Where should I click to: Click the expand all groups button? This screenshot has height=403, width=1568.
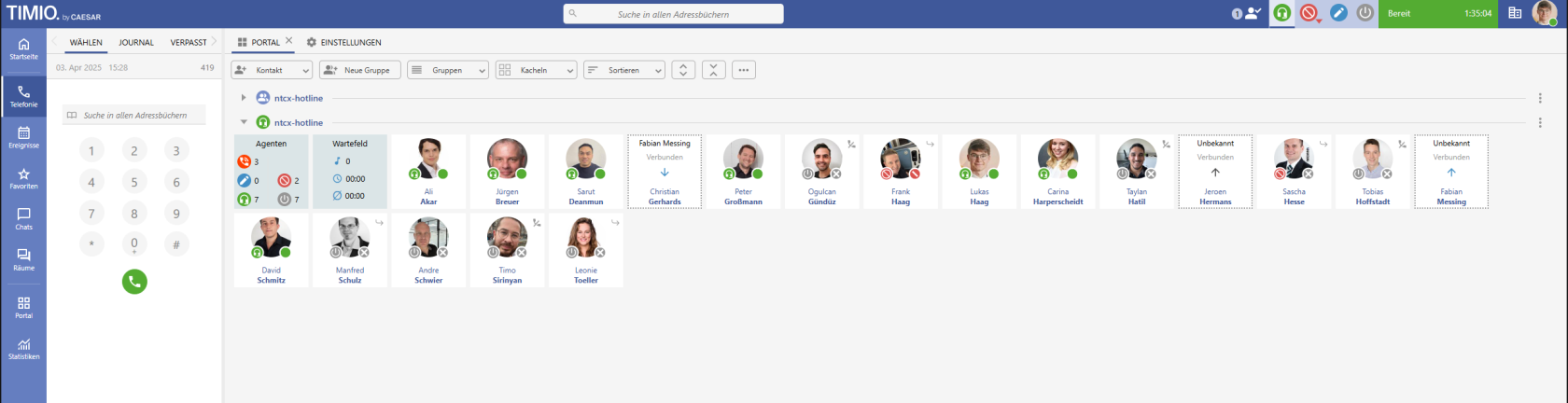click(x=683, y=70)
